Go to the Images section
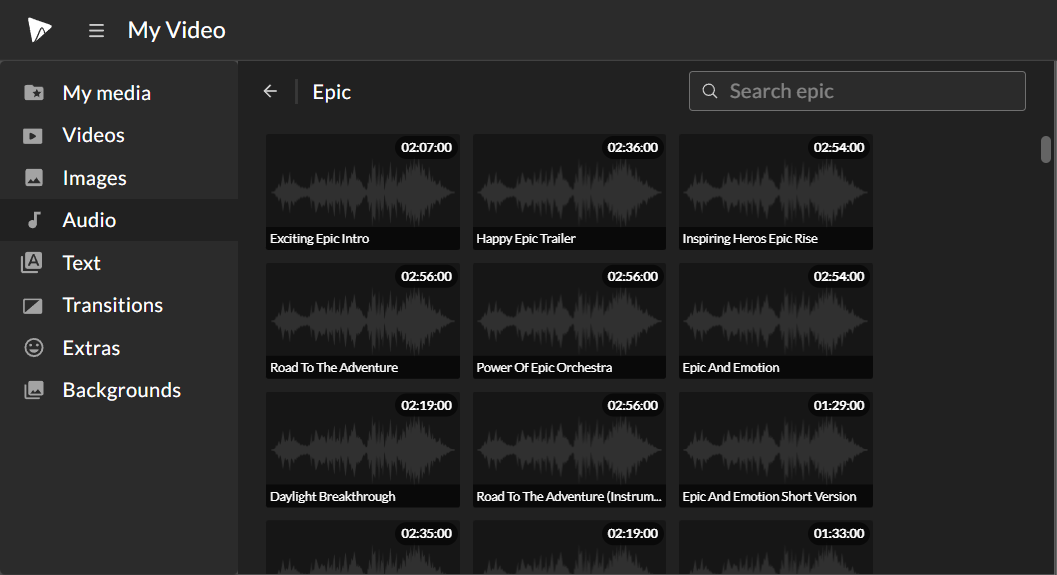This screenshot has width=1057, height=575. 119,177
